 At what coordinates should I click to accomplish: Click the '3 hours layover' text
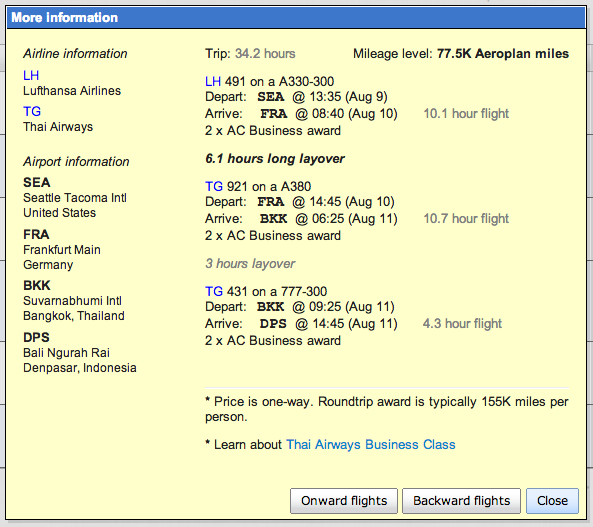[x=250, y=263]
